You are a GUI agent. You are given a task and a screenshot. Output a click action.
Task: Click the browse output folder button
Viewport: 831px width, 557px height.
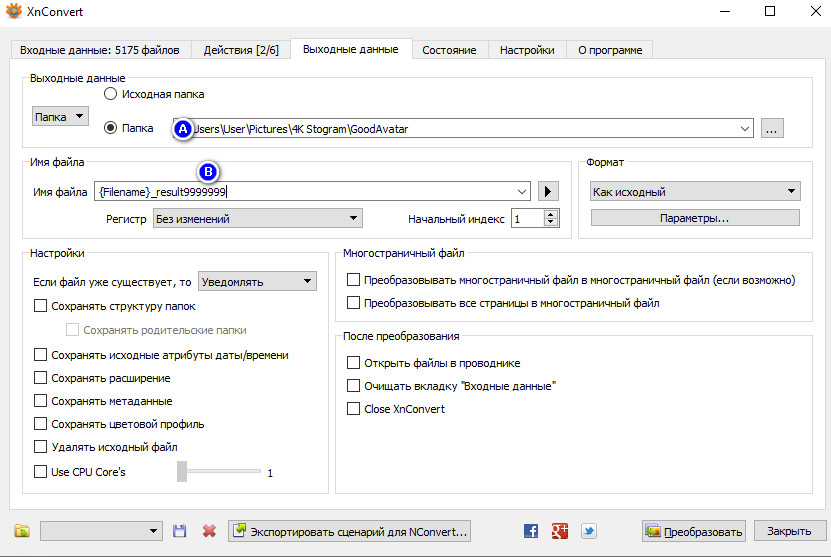(x=771, y=128)
